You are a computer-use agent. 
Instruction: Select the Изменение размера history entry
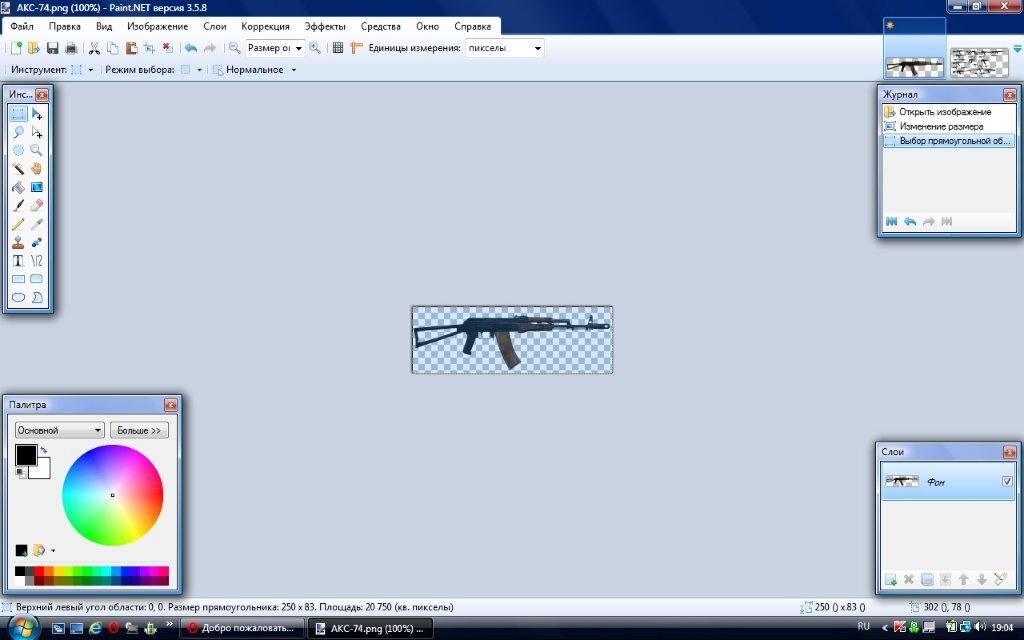tap(941, 127)
